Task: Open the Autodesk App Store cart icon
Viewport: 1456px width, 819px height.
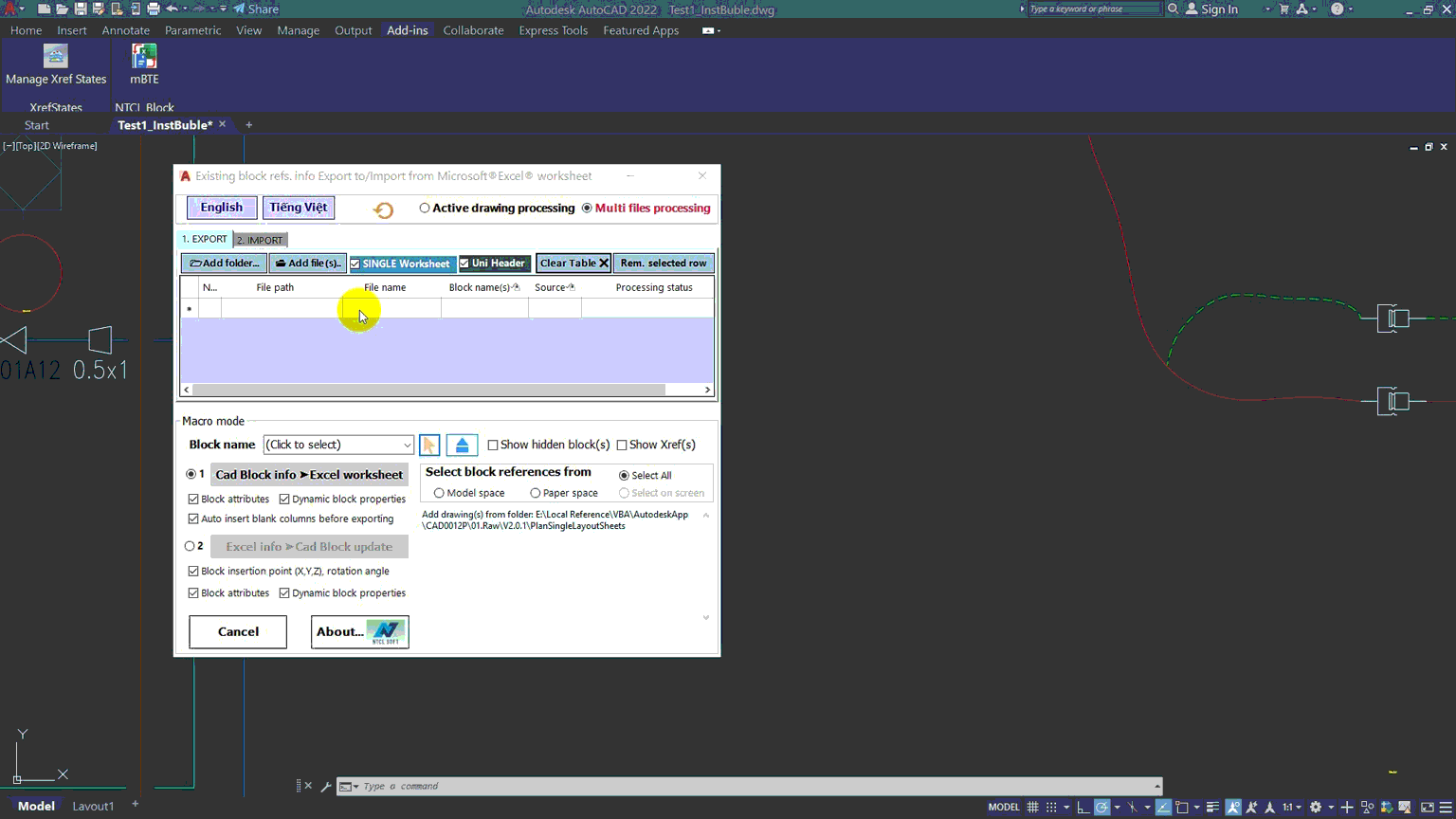Action: point(1283,9)
